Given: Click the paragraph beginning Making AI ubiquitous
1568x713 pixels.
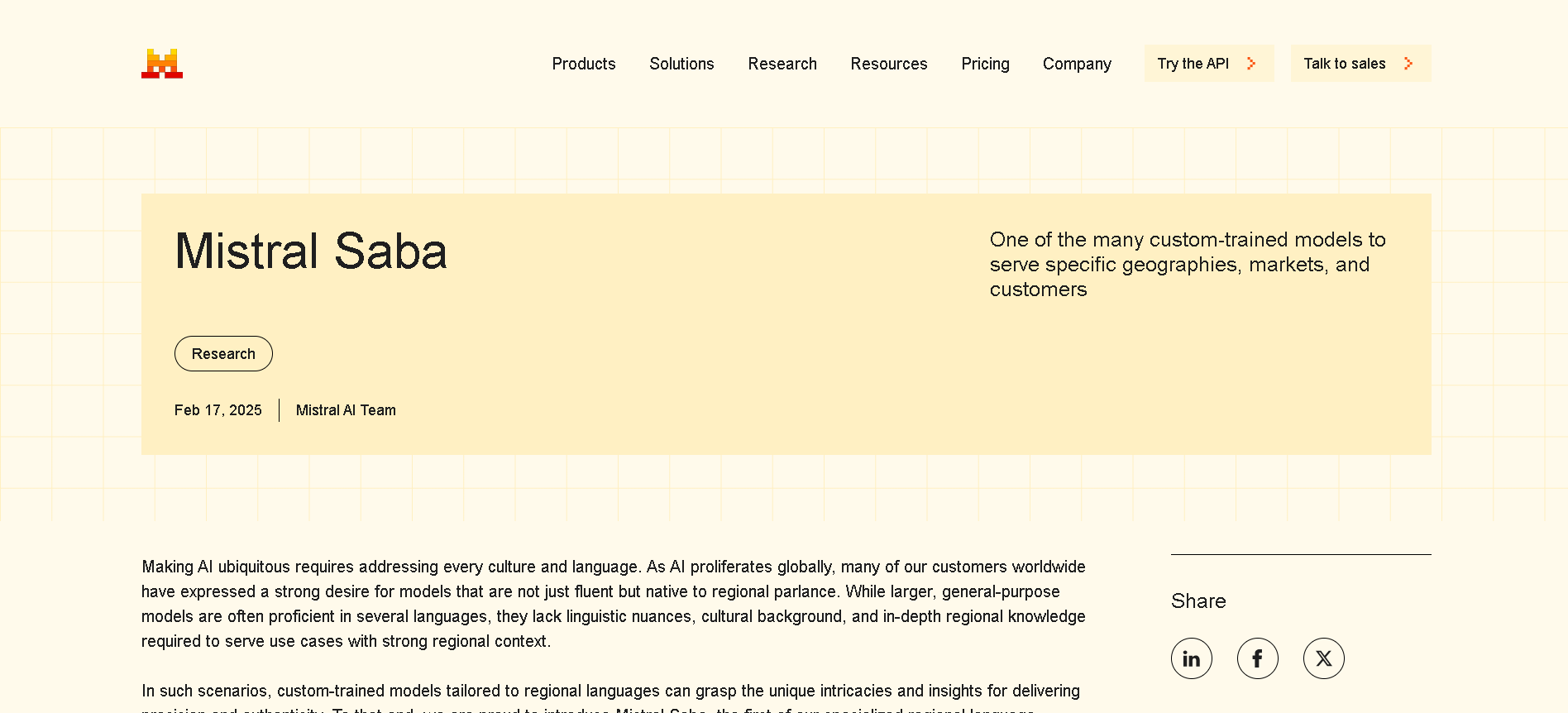Looking at the screenshot, I should (x=614, y=604).
